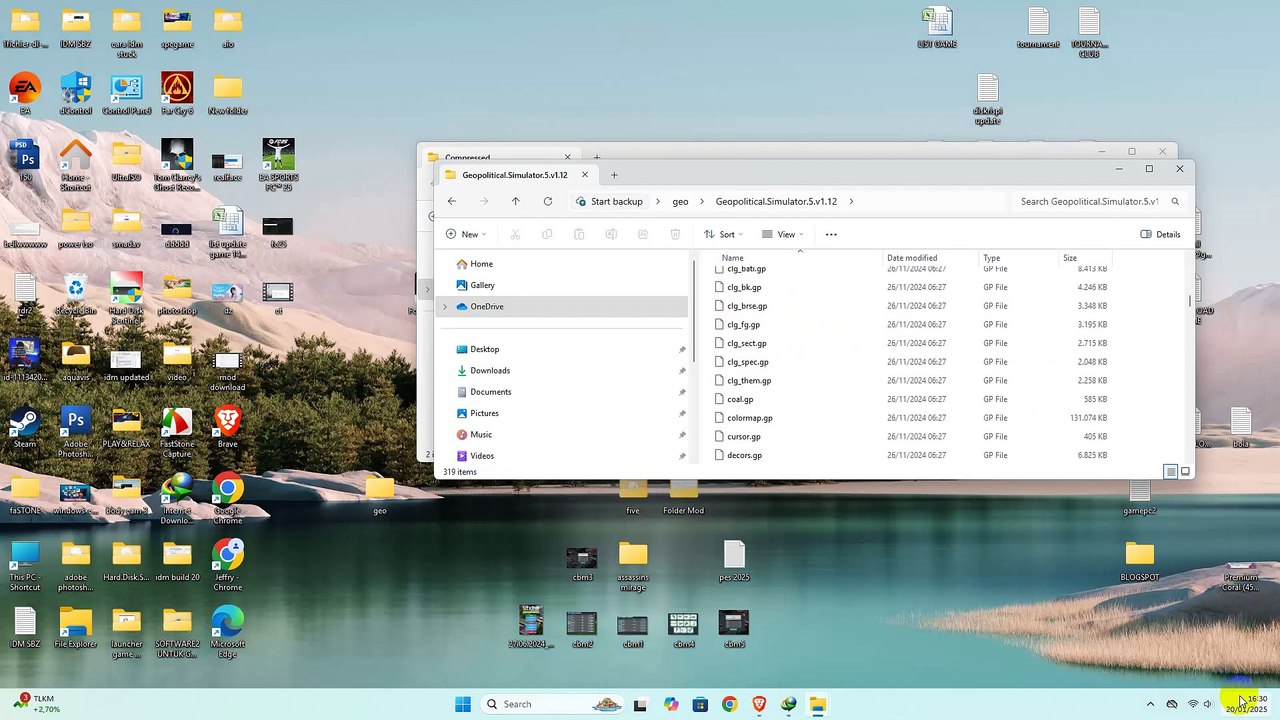
Task: Open Copilot from the taskbar
Action: pyautogui.click(x=670, y=704)
